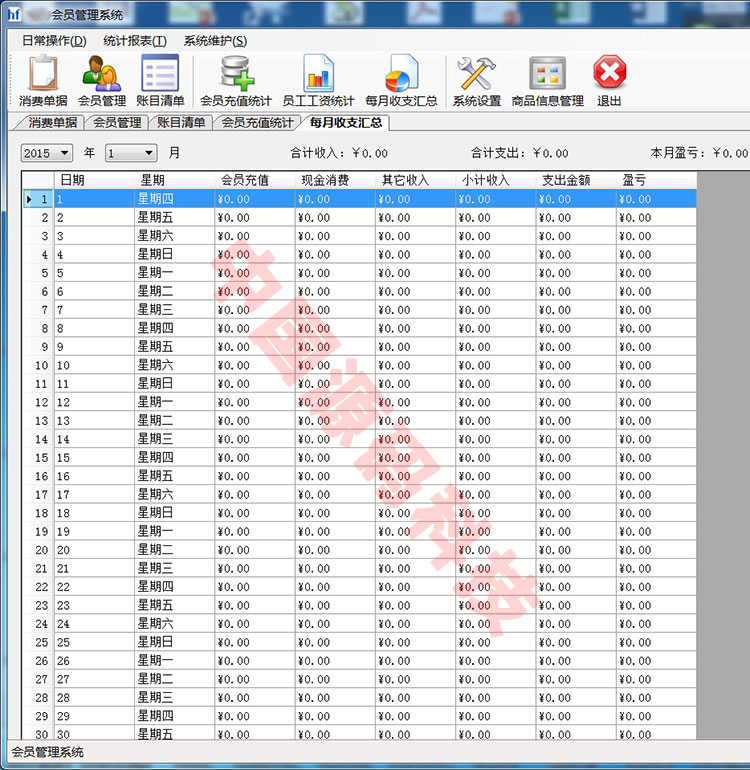Open the 商品信息管理 toolbar icon
This screenshot has width=750, height=770.
point(547,81)
